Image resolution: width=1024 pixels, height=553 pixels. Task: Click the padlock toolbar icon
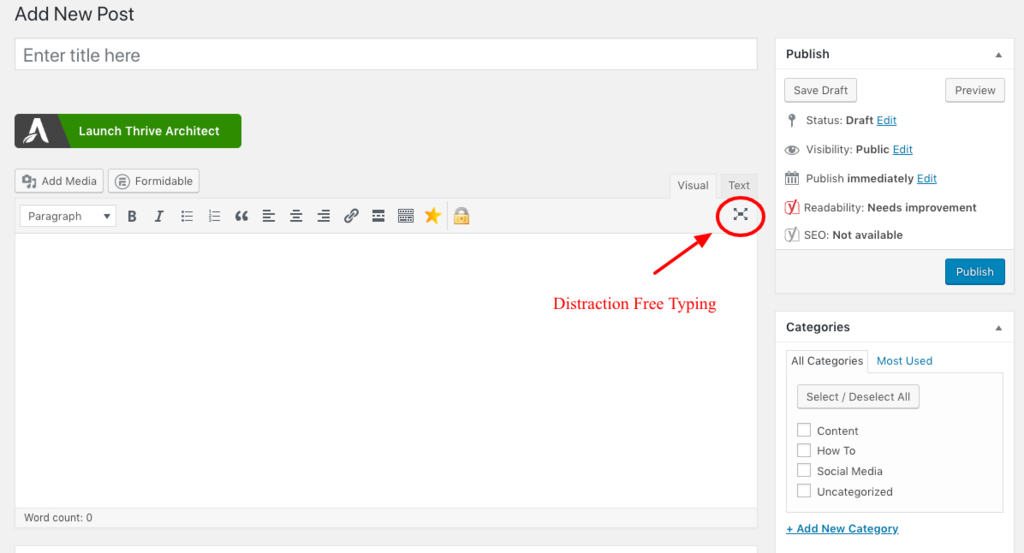[x=462, y=216]
